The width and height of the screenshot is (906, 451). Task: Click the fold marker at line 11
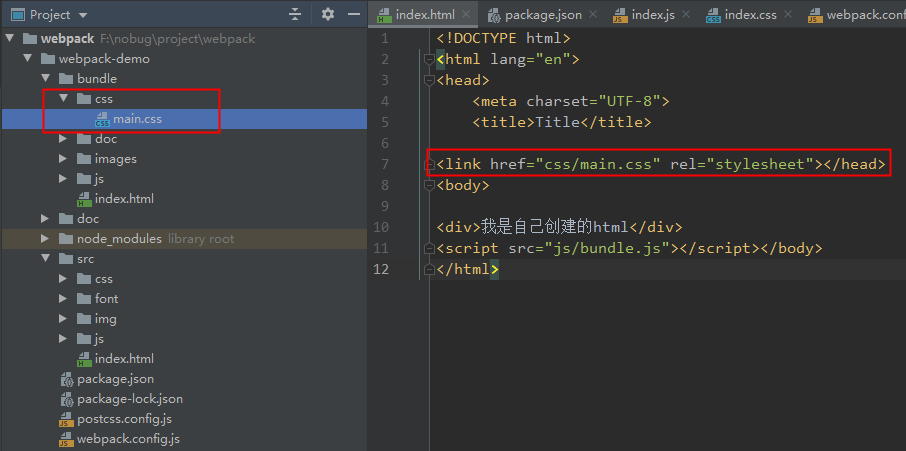point(429,248)
